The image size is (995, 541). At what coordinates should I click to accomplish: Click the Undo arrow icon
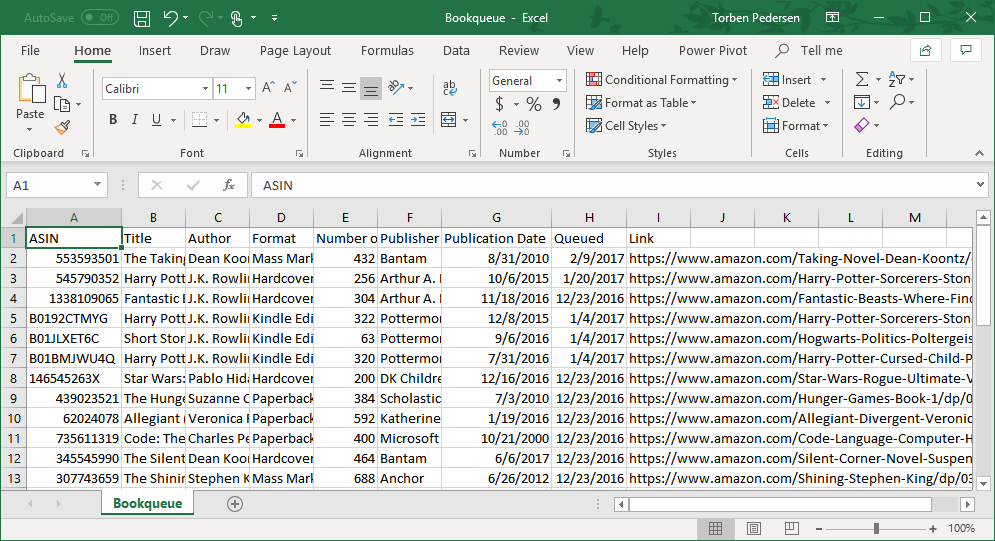tap(170, 18)
